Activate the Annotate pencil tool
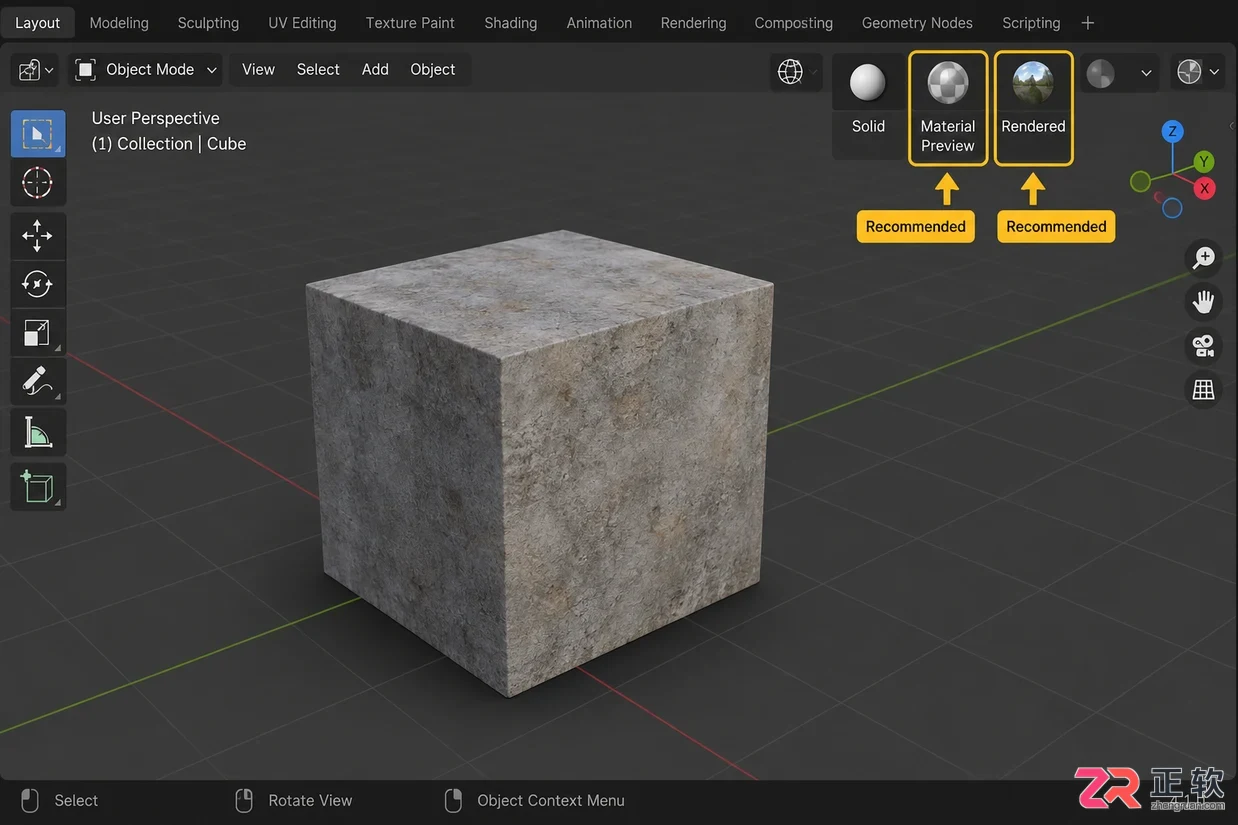 tap(38, 382)
